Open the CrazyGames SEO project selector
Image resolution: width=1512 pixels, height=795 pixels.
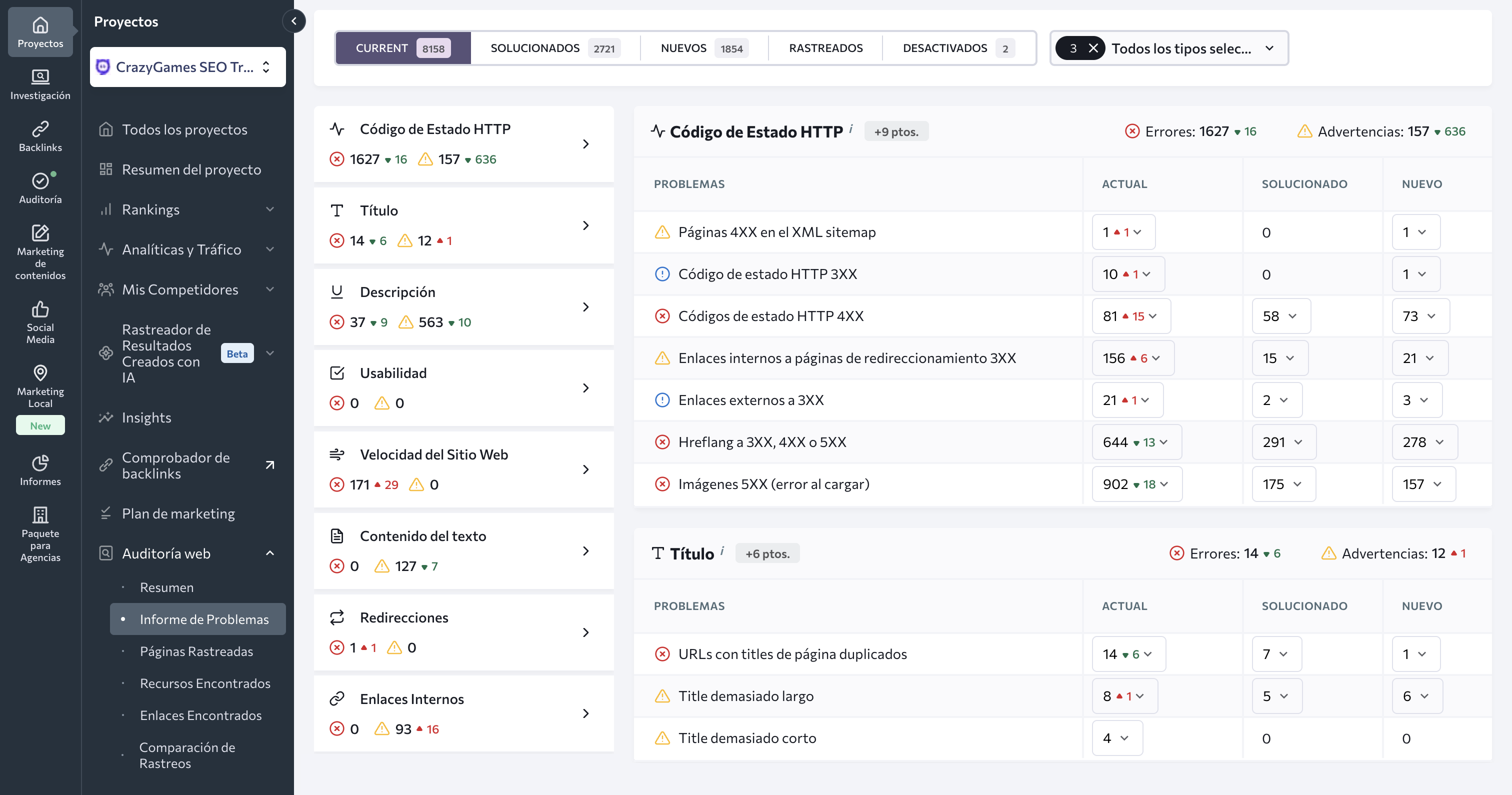click(187, 67)
